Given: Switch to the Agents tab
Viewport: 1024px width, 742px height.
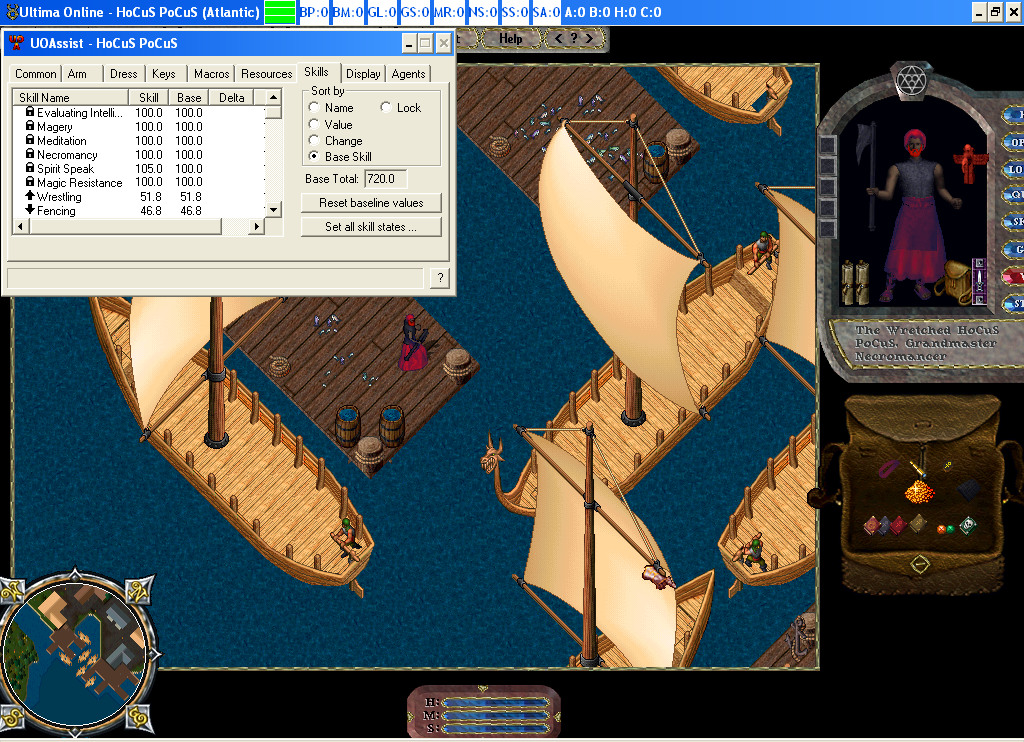Looking at the screenshot, I should click(408, 74).
